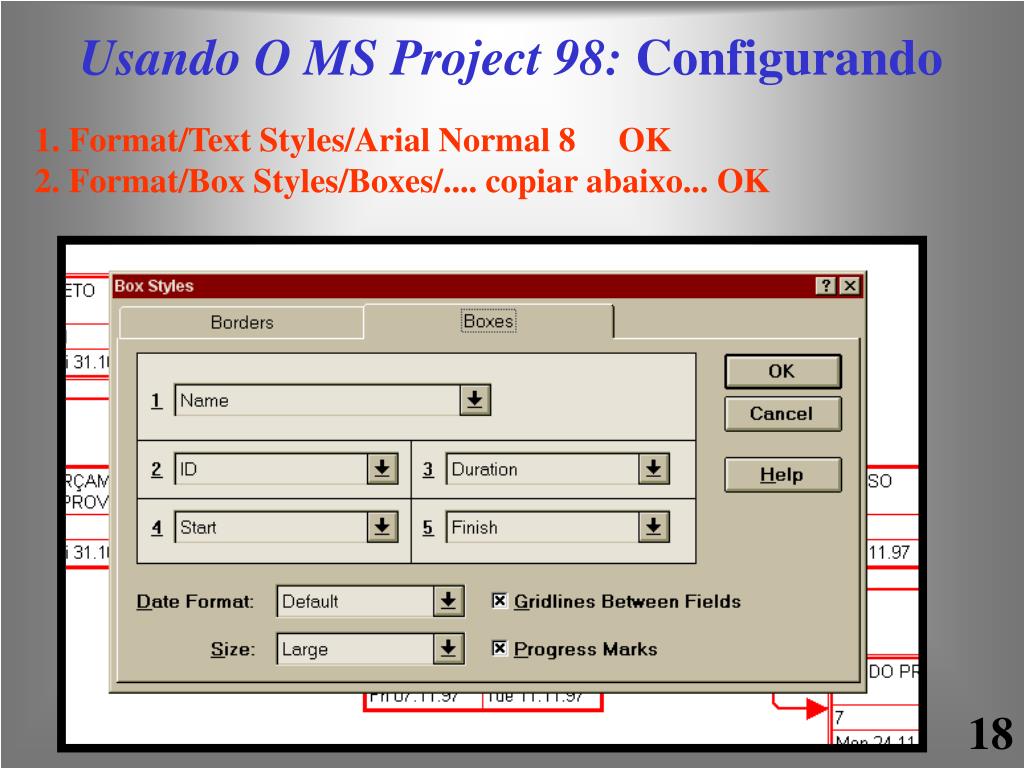Select the Boxes tab
The width and height of the screenshot is (1024, 768).
coord(488,321)
